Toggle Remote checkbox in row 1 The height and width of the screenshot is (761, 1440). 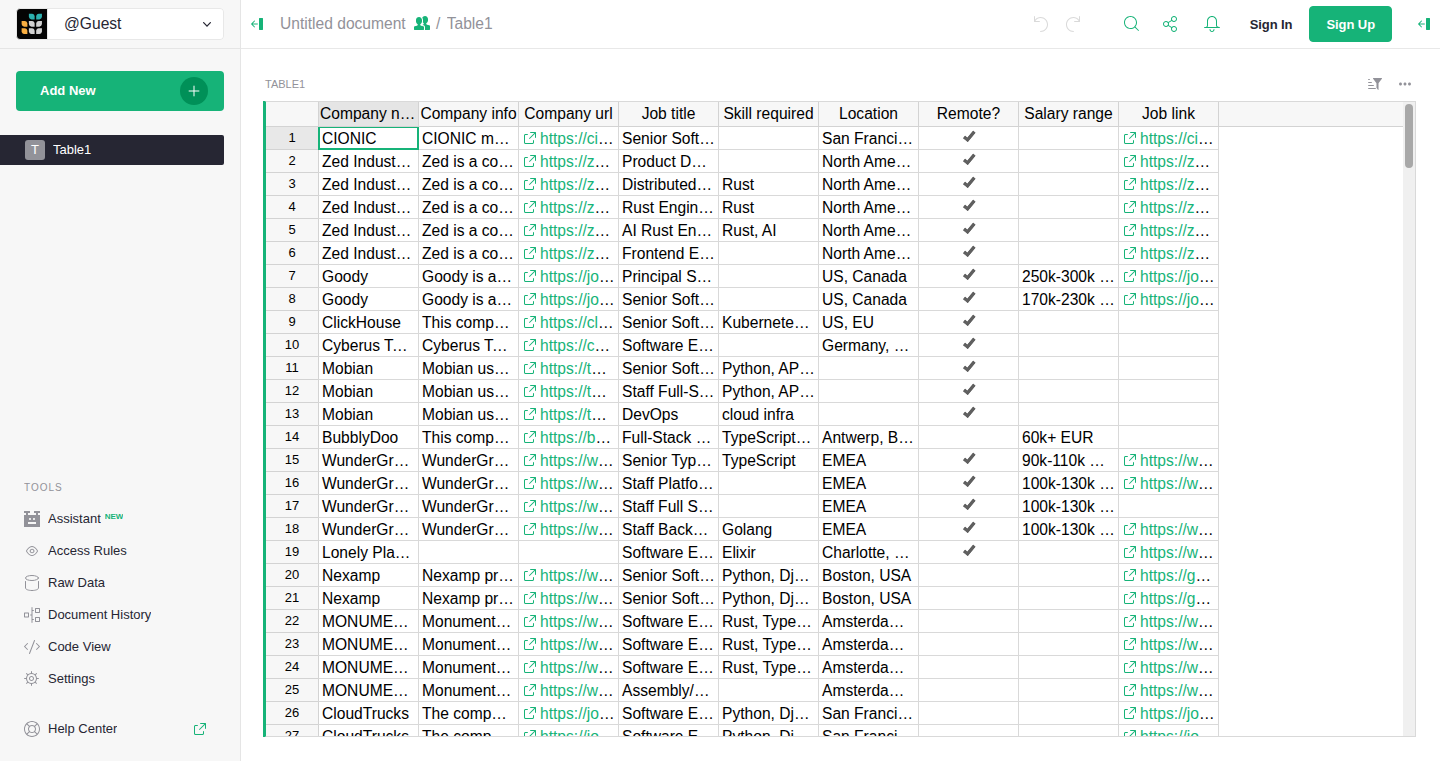[969, 137]
